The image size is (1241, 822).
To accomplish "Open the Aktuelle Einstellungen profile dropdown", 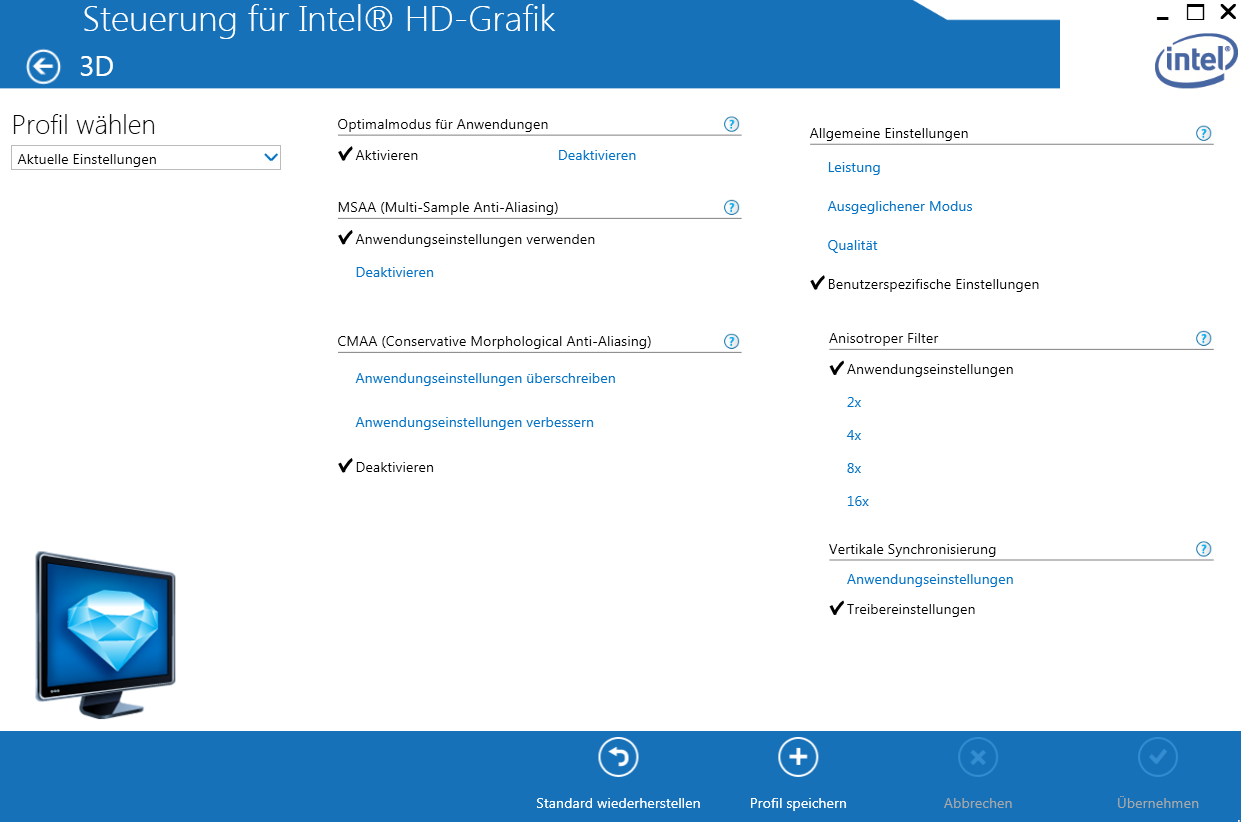I will [x=146, y=158].
